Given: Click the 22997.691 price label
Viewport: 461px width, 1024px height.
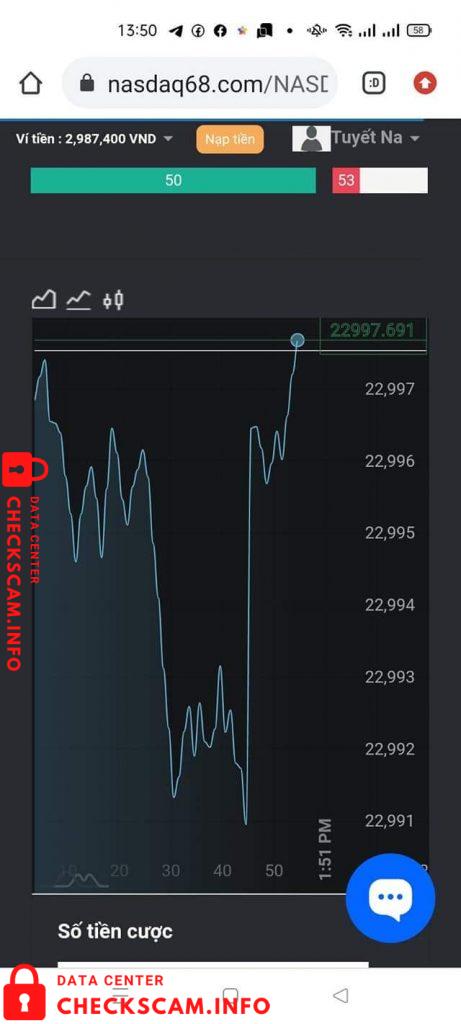Looking at the screenshot, I should coord(372,330).
